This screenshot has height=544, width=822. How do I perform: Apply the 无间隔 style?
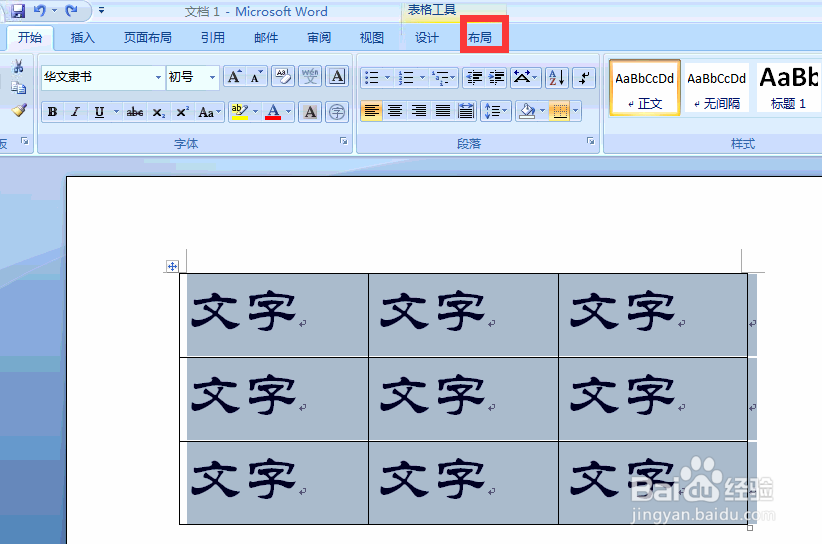717,88
